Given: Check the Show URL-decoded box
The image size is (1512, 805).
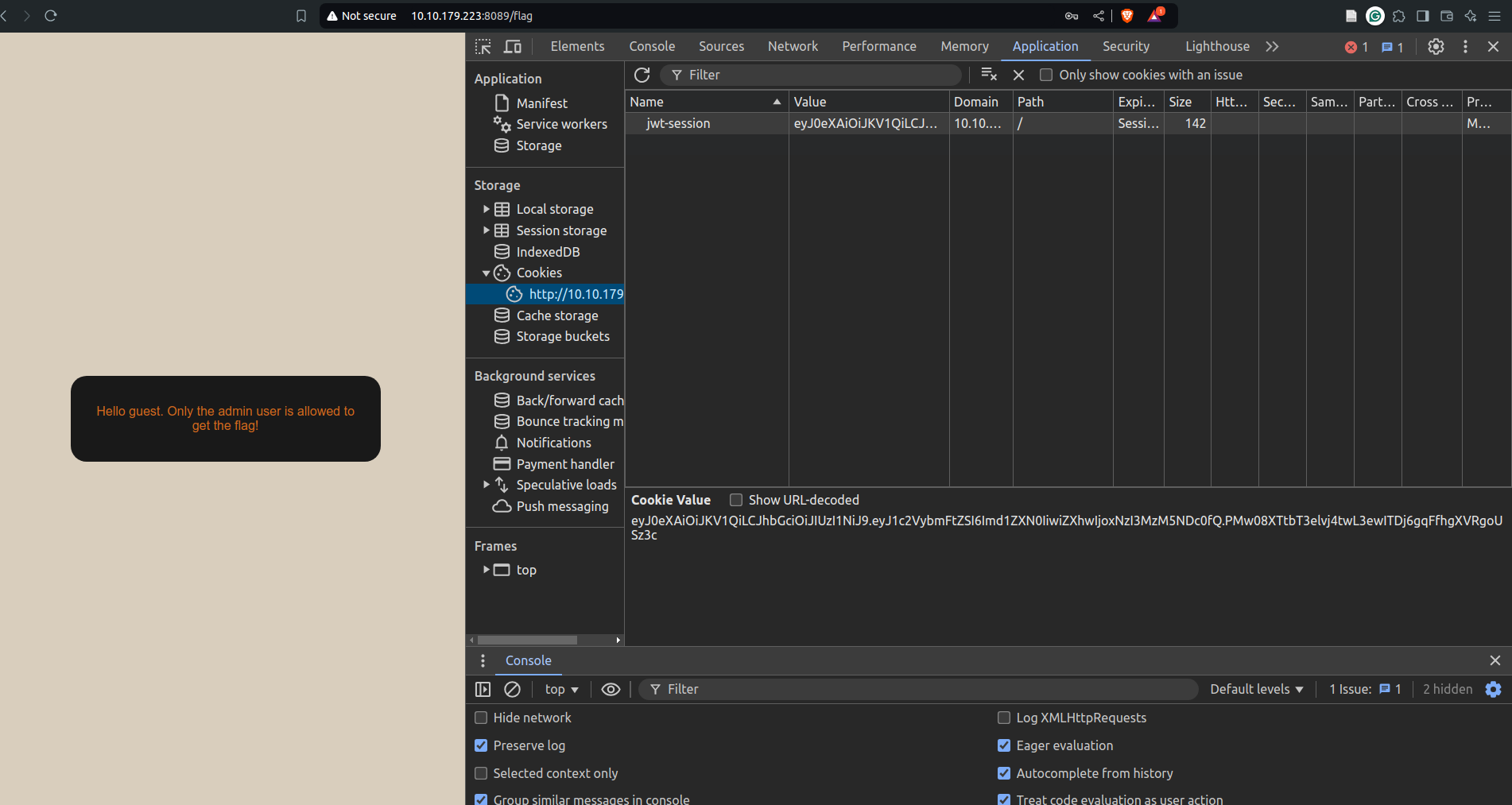Looking at the screenshot, I should [736, 500].
